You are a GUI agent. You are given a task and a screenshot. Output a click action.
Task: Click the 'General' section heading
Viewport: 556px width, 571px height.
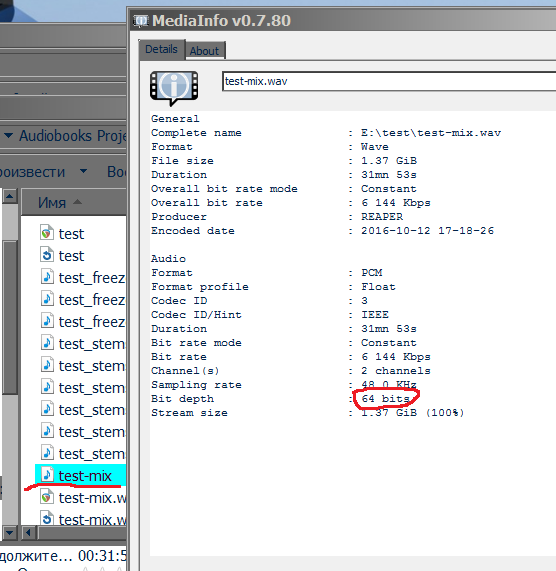(x=175, y=119)
